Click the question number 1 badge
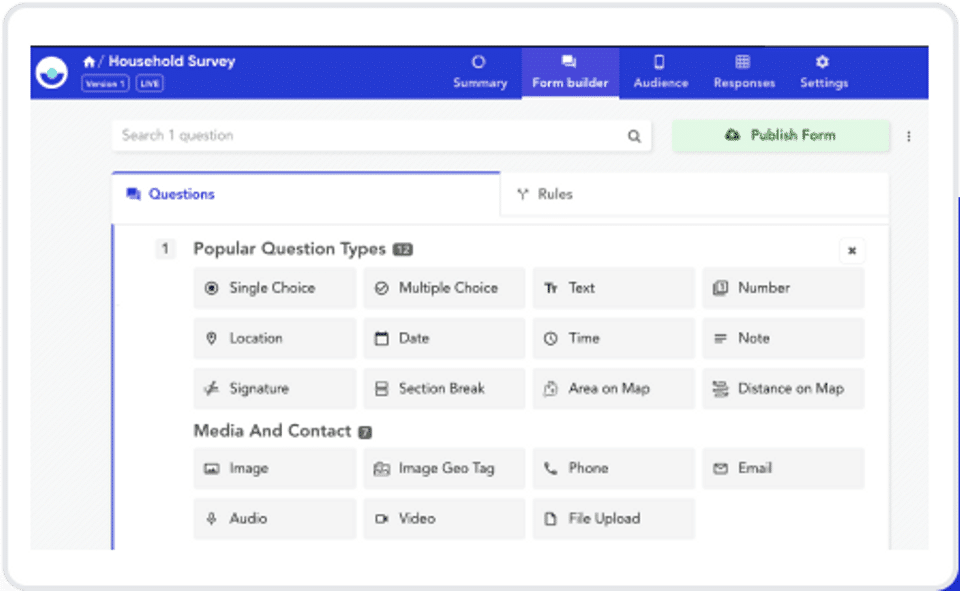The image size is (960, 591). (x=165, y=249)
